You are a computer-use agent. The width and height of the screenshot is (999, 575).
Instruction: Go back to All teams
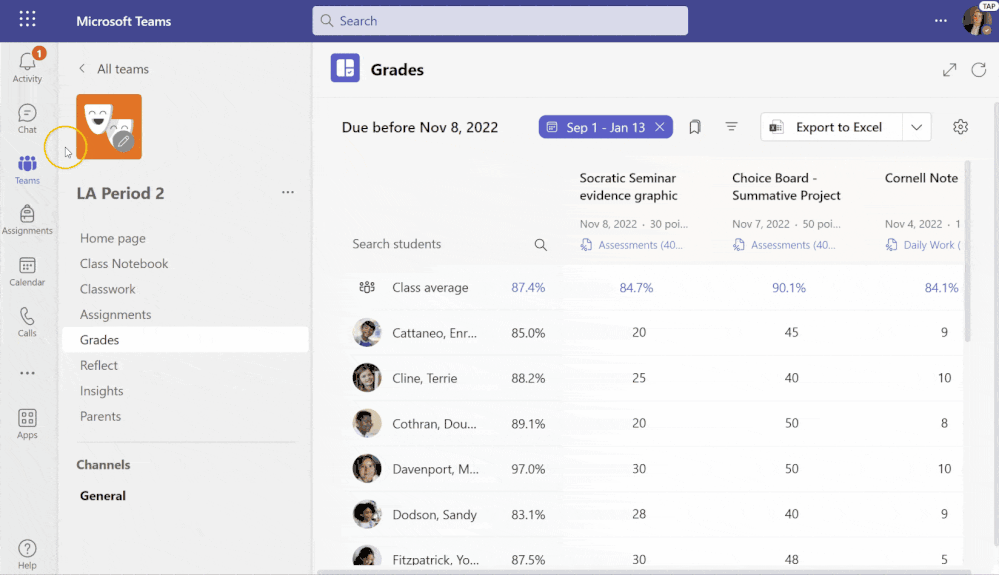click(113, 69)
